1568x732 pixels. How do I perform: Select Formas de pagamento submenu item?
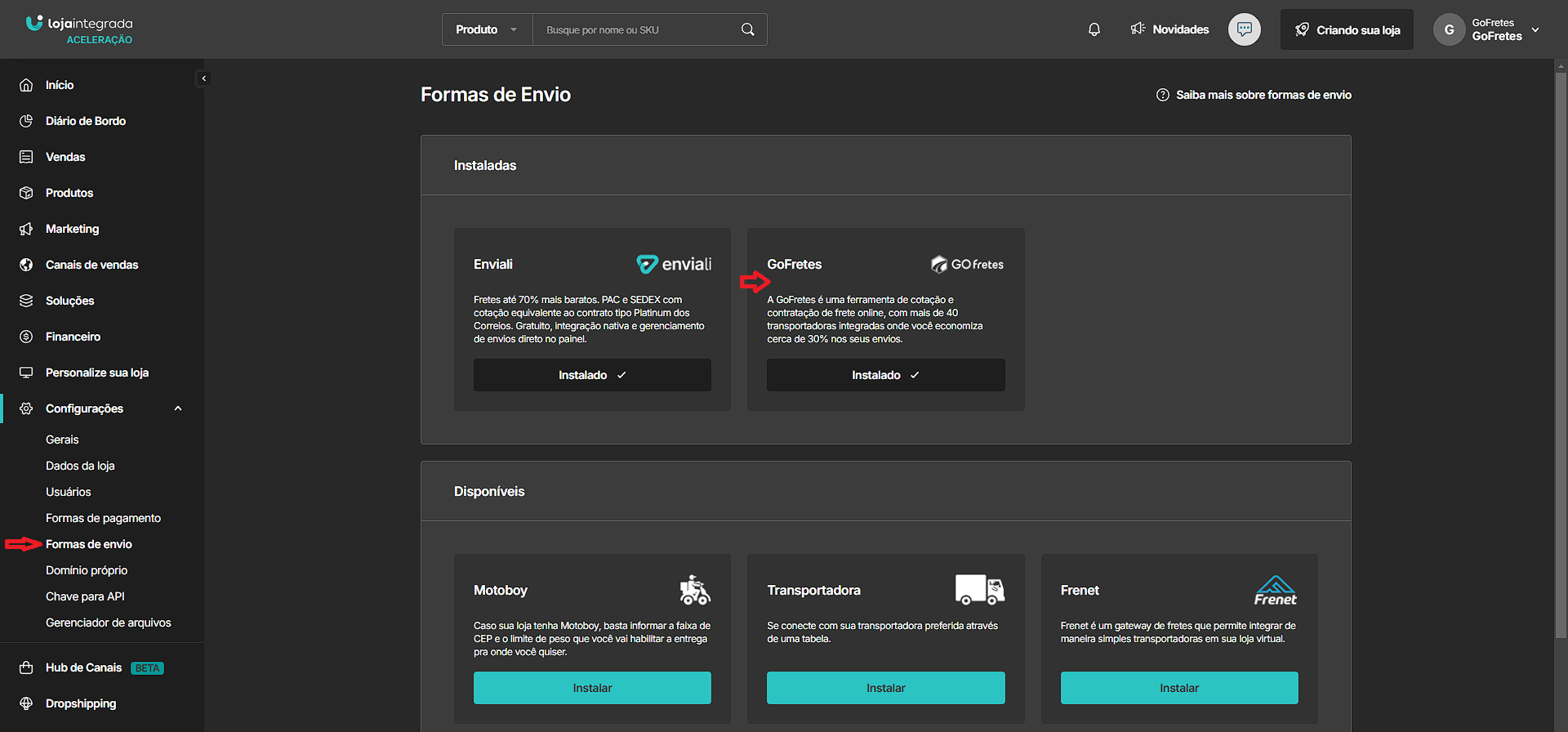click(103, 518)
